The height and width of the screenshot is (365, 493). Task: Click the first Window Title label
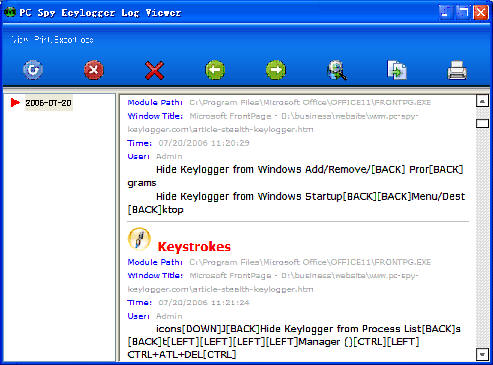(x=155, y=116)
